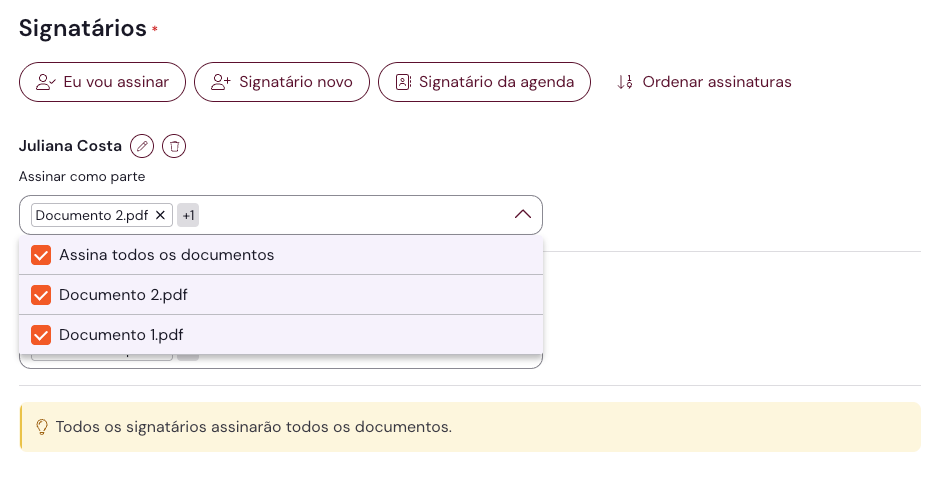Delete Juliana Costa with the trash icon

[x=174, y=146]
